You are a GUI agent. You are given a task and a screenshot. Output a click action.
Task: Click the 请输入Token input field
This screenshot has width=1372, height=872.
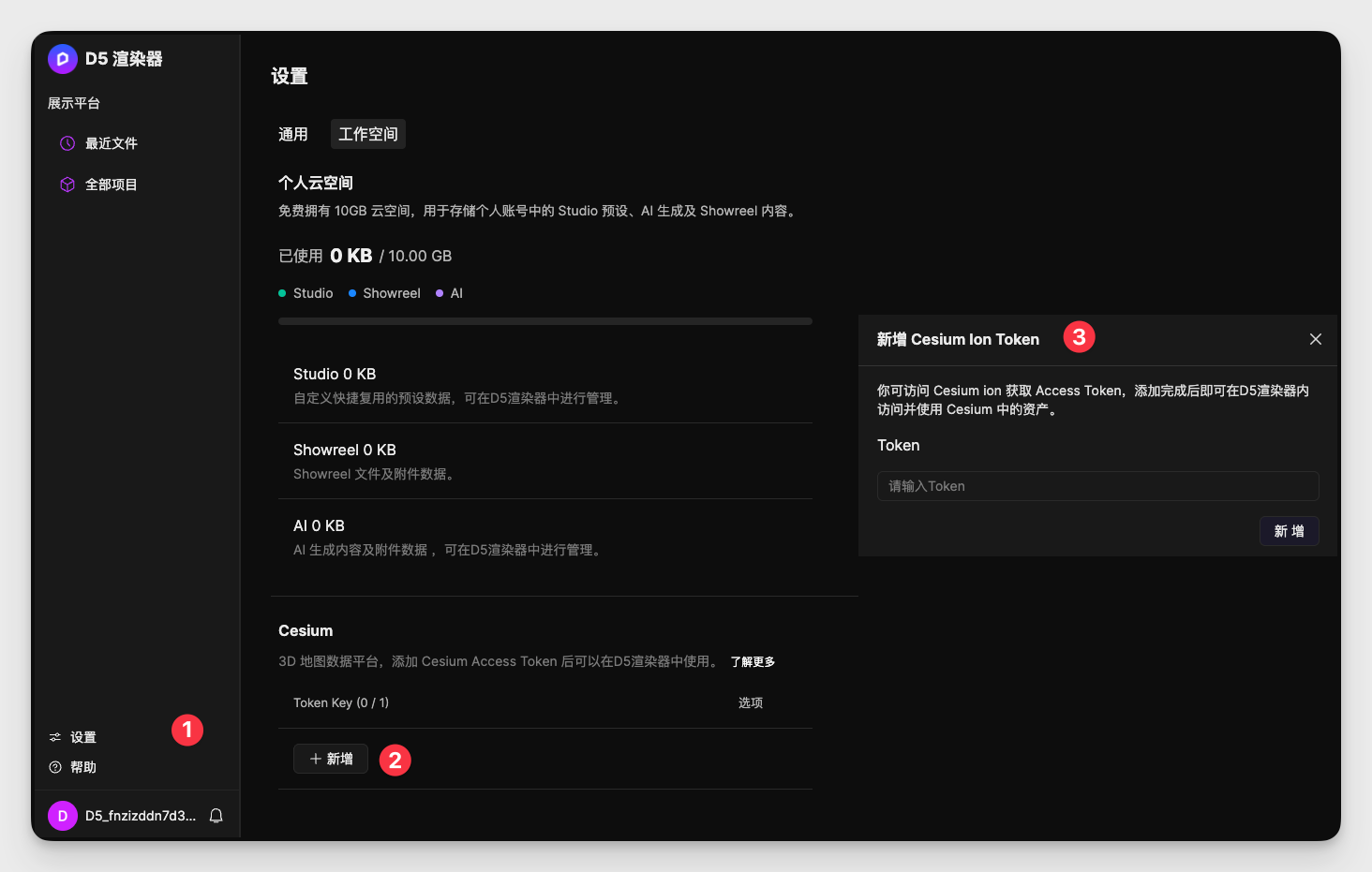coord(1098,486)
